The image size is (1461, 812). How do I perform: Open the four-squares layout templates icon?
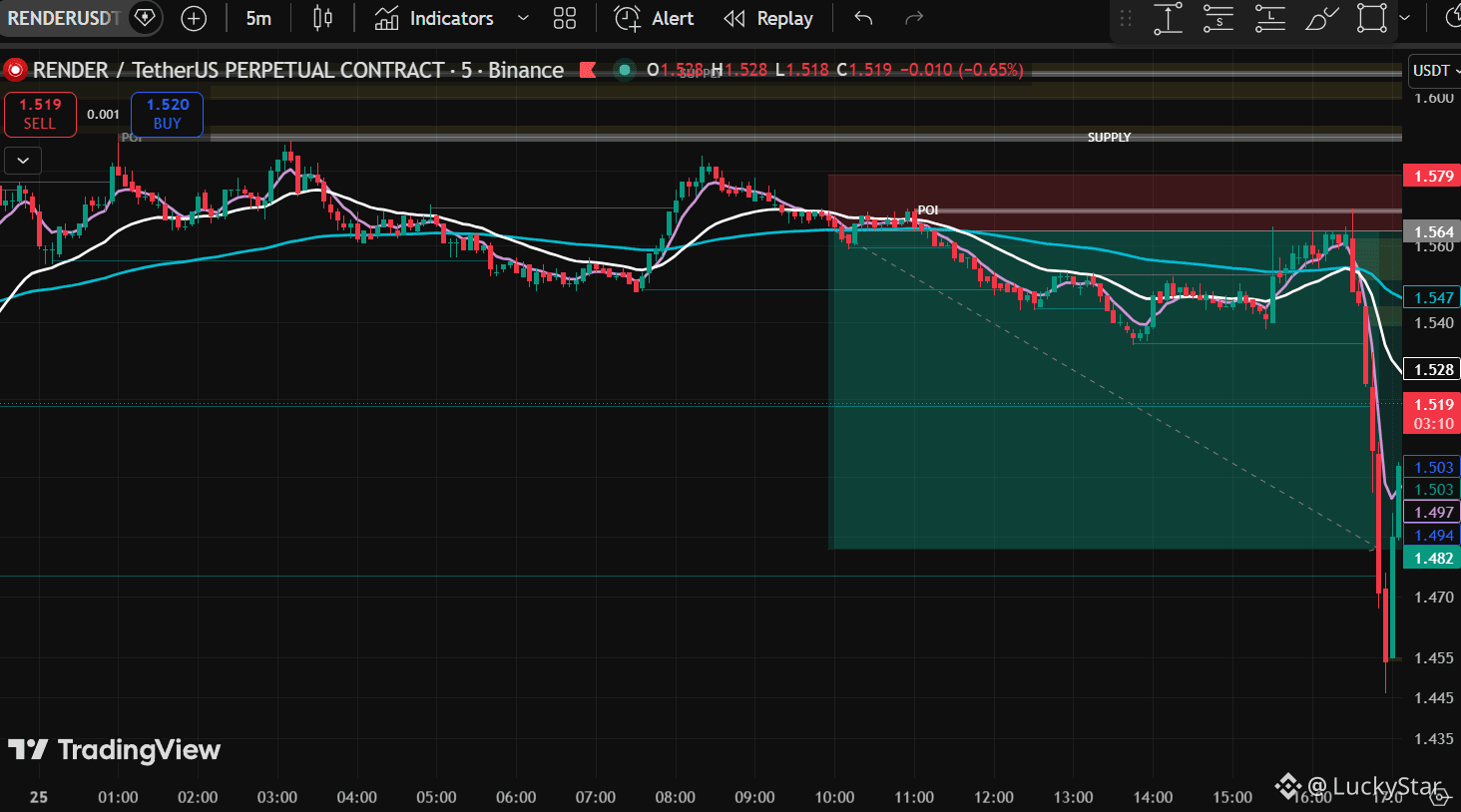point(565,18)
